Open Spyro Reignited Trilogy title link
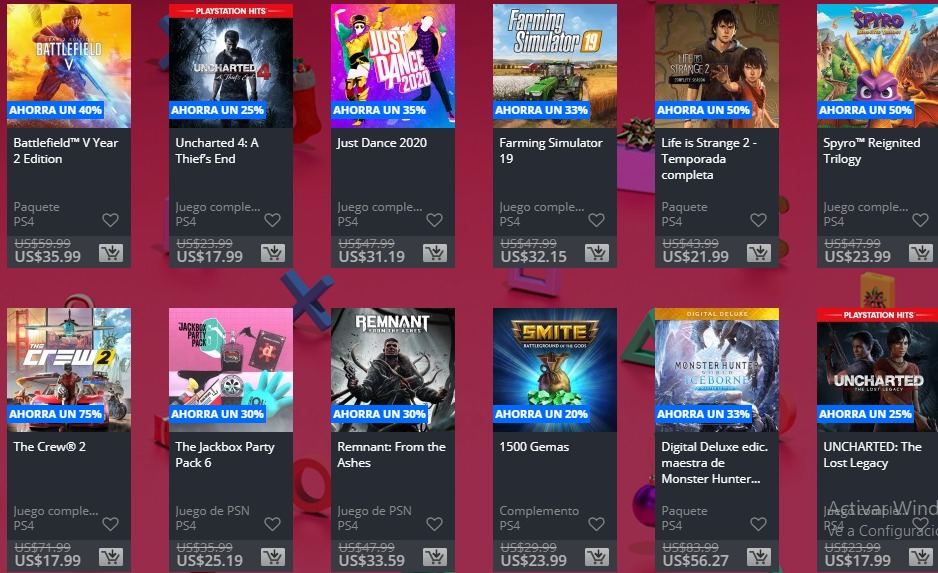938x573 pixels. pos(872,151)
